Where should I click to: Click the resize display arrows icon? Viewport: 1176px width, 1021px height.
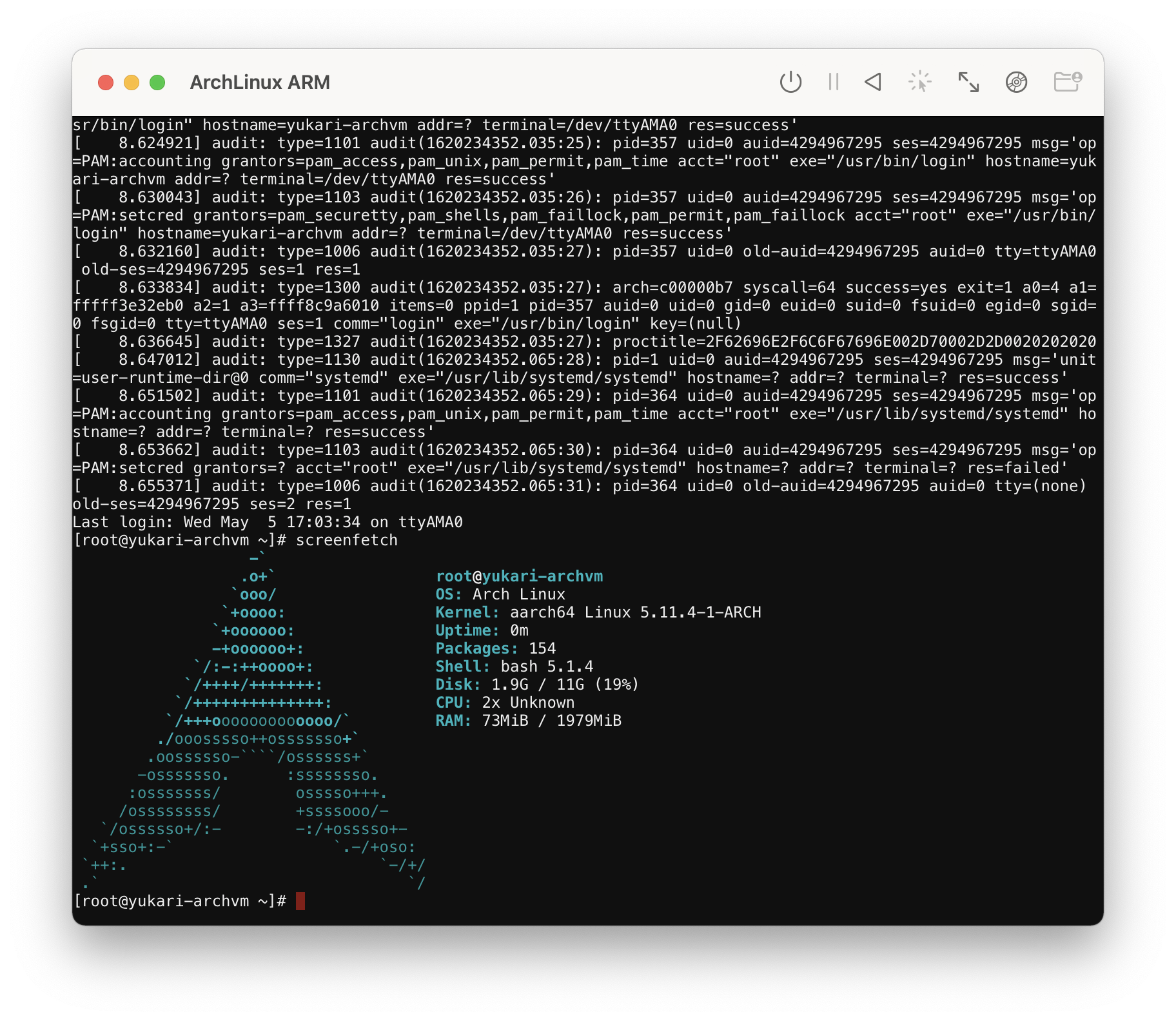[968, 82]
